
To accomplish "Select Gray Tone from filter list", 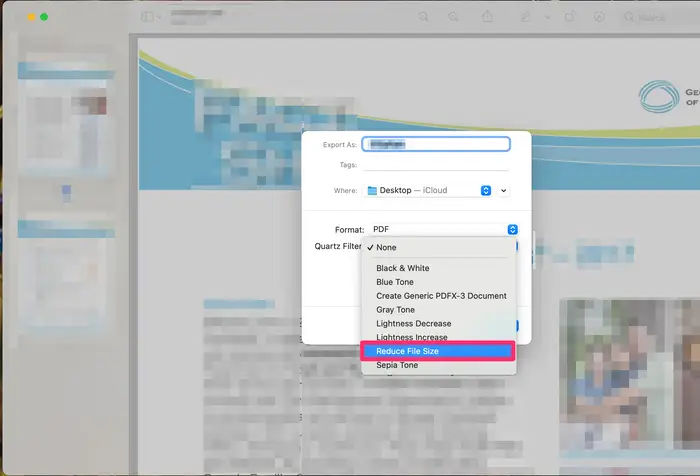I will click(395, 310).
